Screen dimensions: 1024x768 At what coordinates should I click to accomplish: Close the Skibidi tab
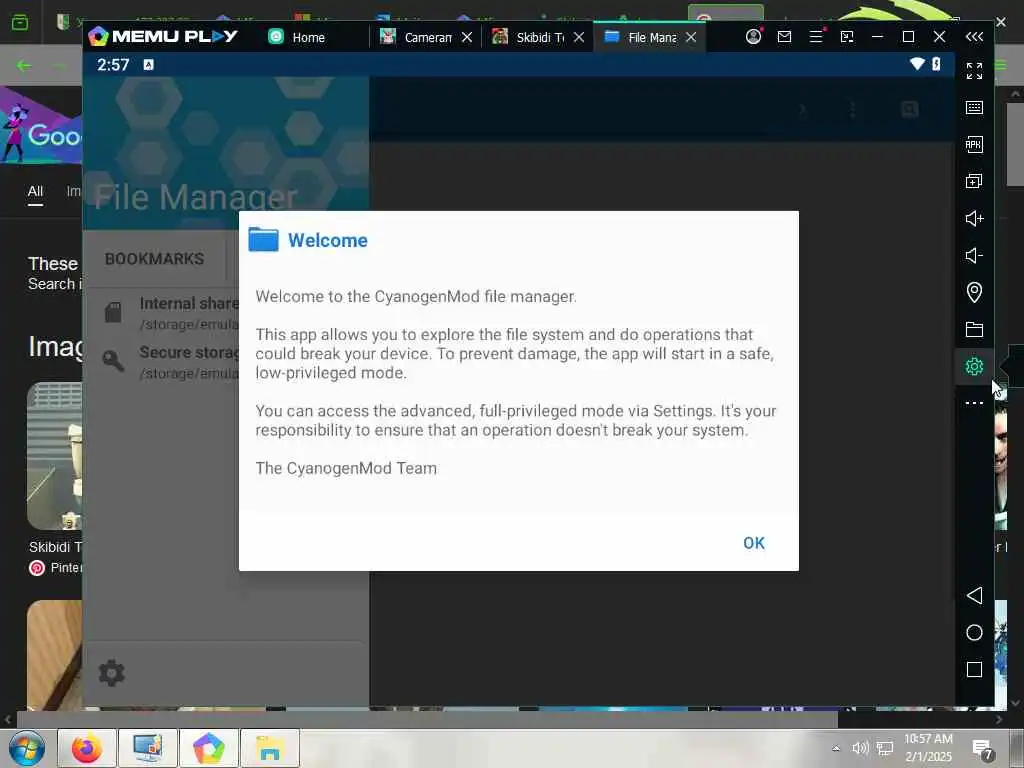(579, 37)
